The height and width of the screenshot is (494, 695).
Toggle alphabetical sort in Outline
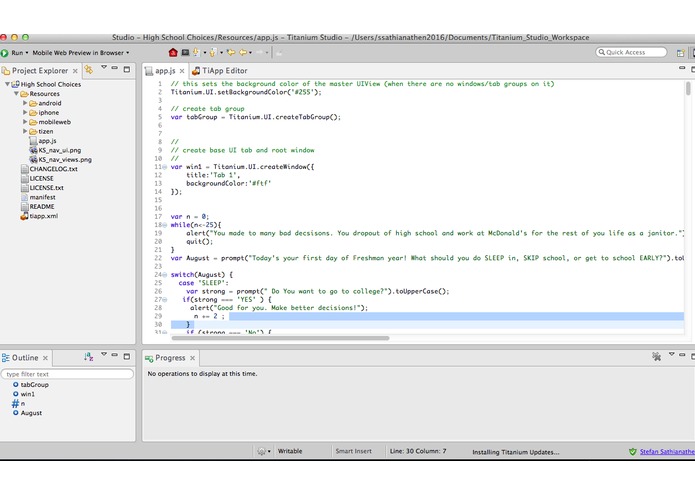coord(89,357)
